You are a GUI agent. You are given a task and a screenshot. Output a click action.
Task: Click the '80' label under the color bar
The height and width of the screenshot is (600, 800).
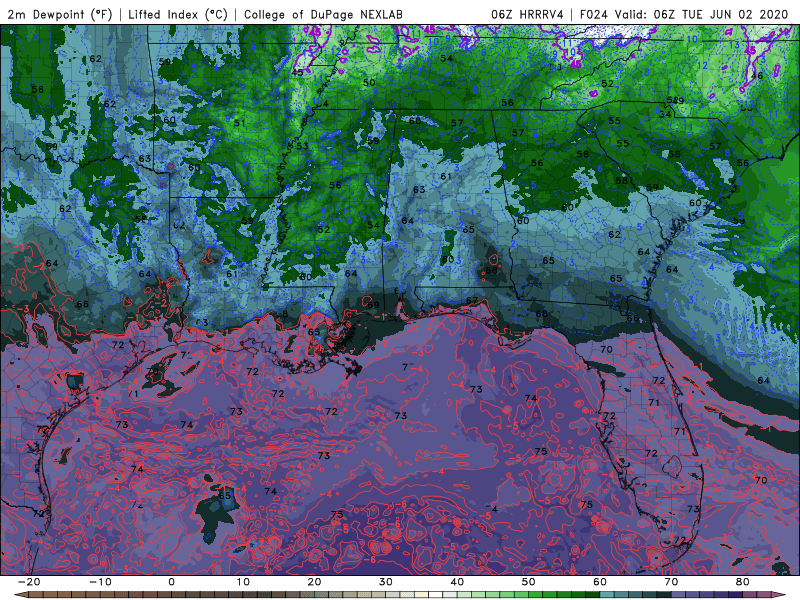[x=743, y=582]
